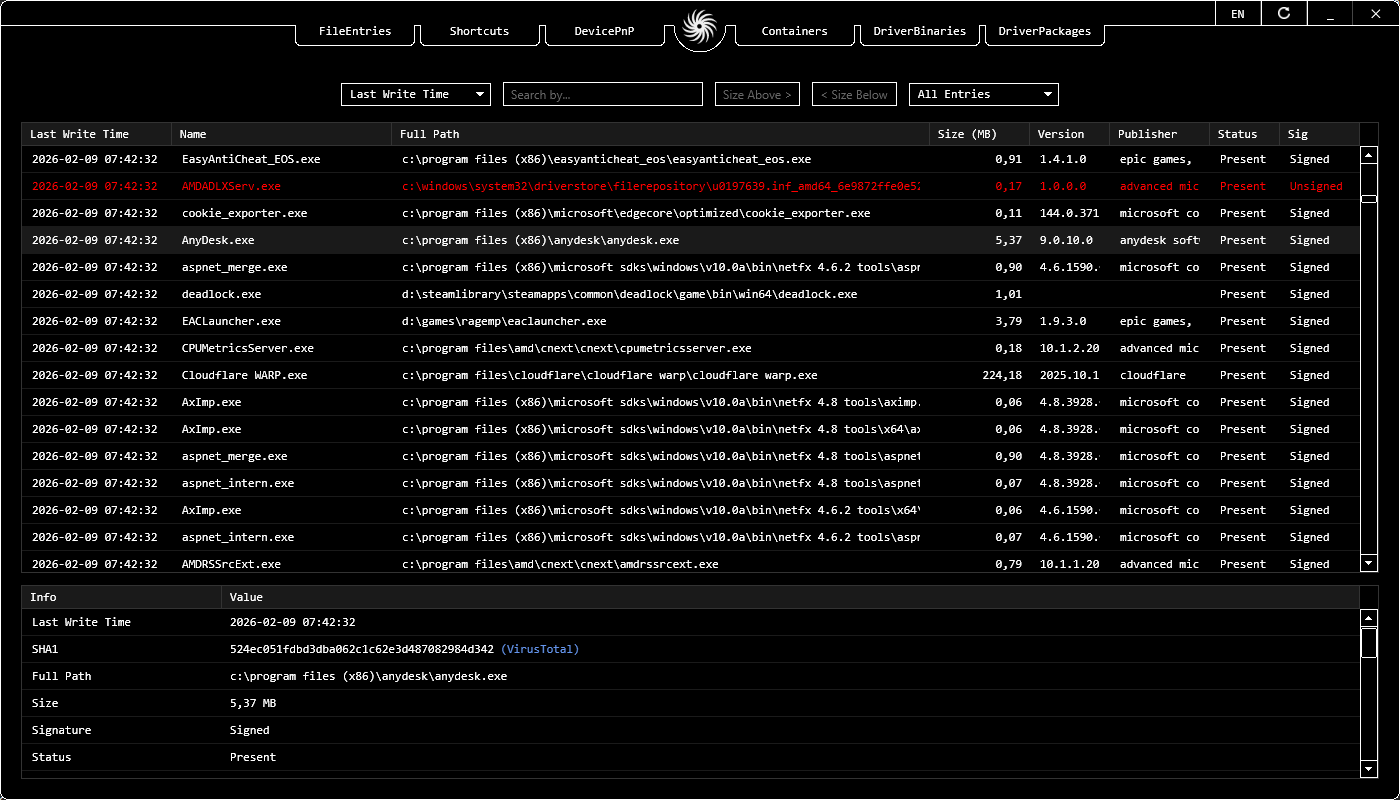The width and height of the screenshot is (1400, 800).
Task: Open the DevicePnP tab
Action: pos(603,31)
